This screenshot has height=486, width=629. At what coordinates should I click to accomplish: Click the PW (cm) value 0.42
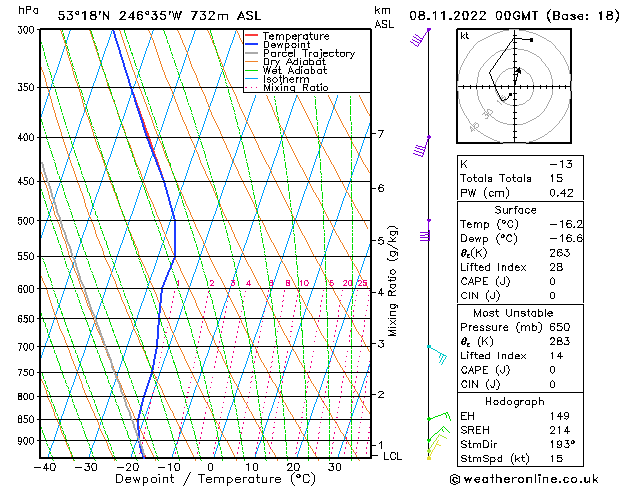coord(561,193)
